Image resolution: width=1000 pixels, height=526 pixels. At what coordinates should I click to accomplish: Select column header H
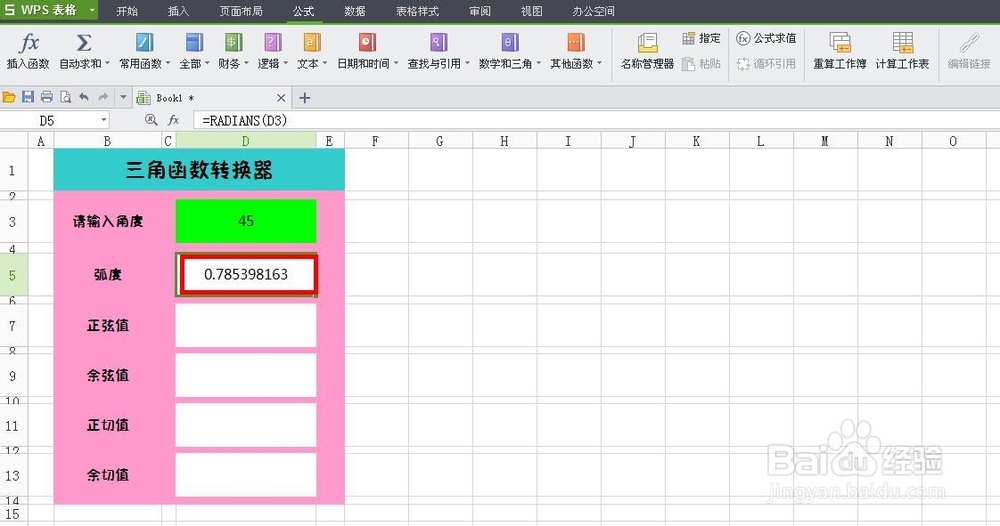(x=504, y=141)
